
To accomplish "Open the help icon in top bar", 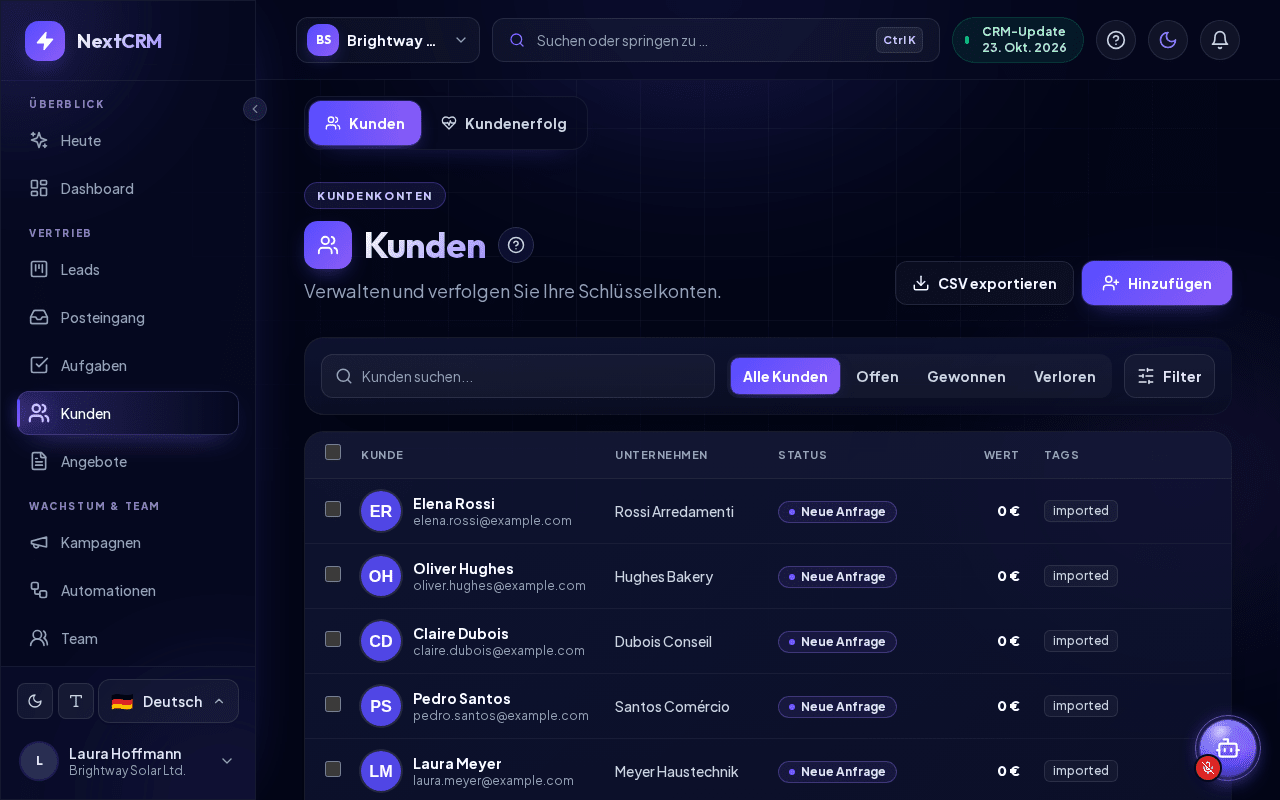I will tap(1116, 40).
